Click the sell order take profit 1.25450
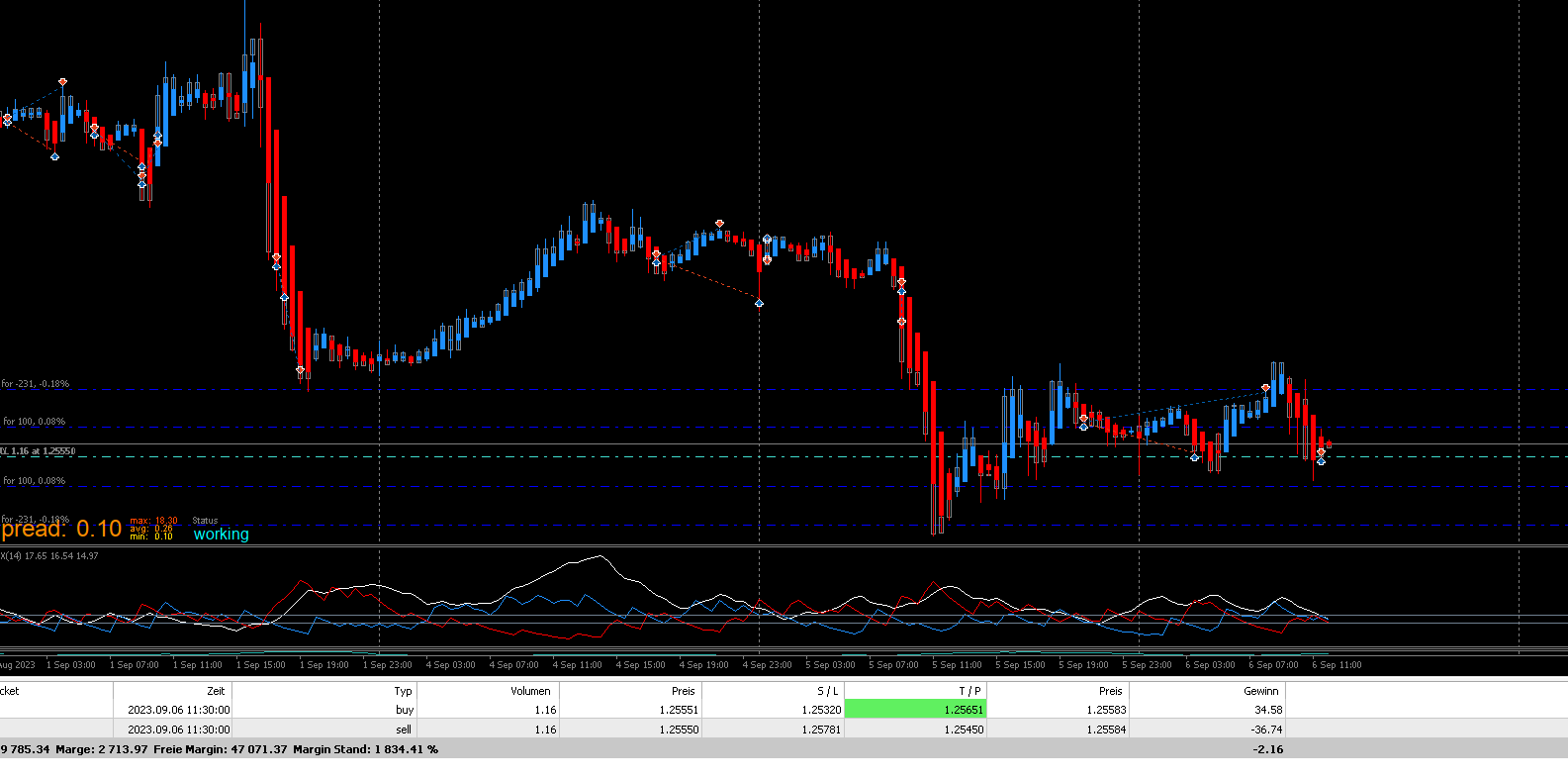Screen dimensions: 1568x780 pyautogui.click(x=964, y=730)
